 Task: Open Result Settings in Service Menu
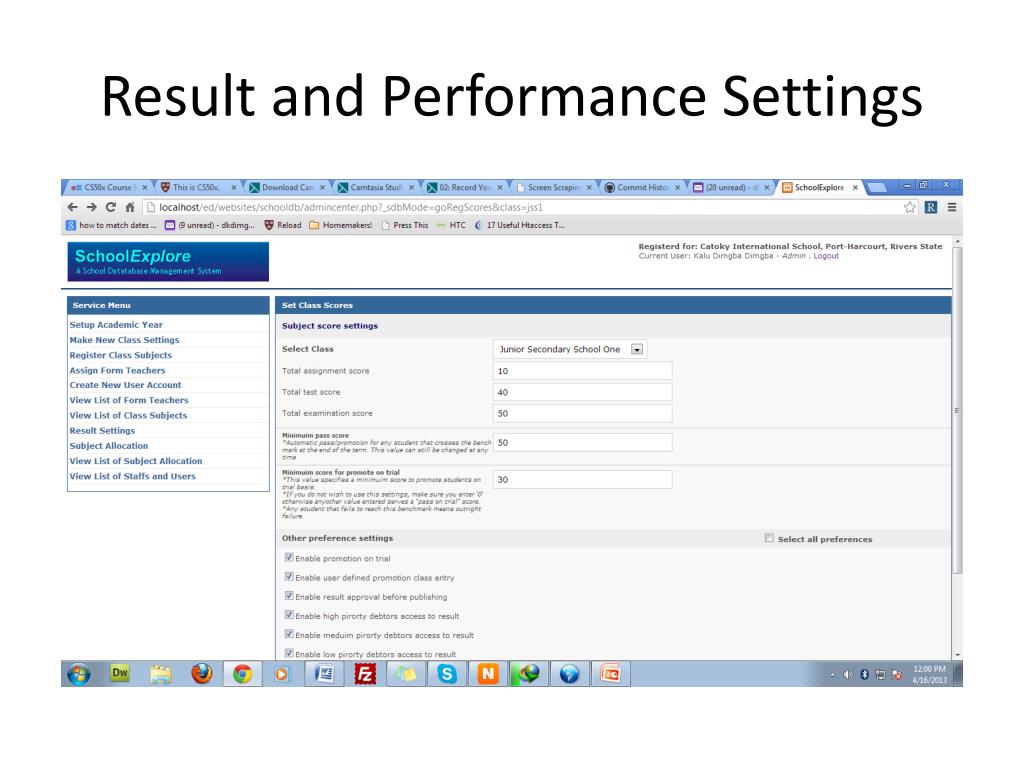[x=103, y=430]
